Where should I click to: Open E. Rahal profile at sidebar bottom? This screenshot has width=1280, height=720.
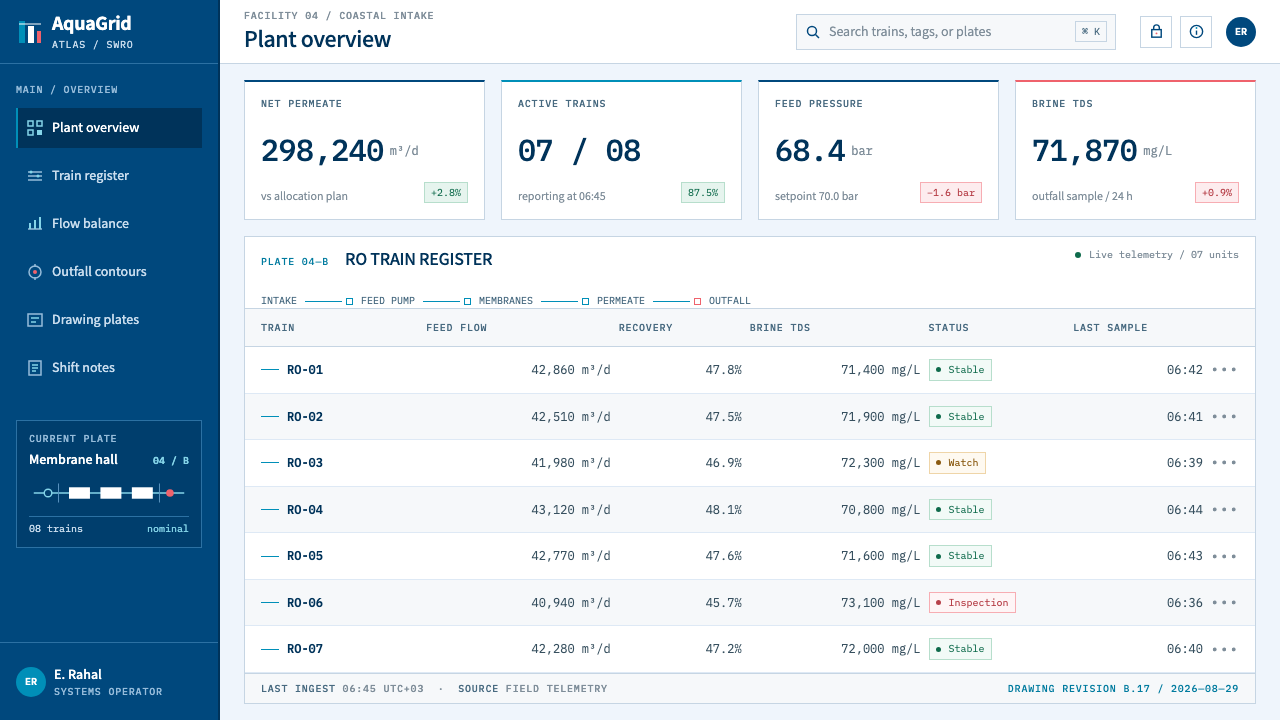[109, 682]
